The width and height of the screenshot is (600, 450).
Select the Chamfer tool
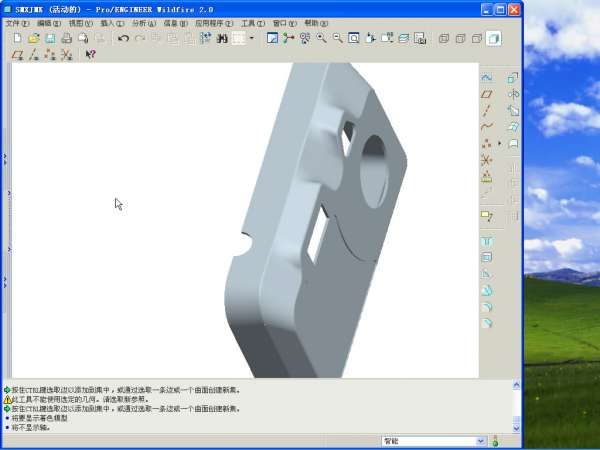coord(487,323)
